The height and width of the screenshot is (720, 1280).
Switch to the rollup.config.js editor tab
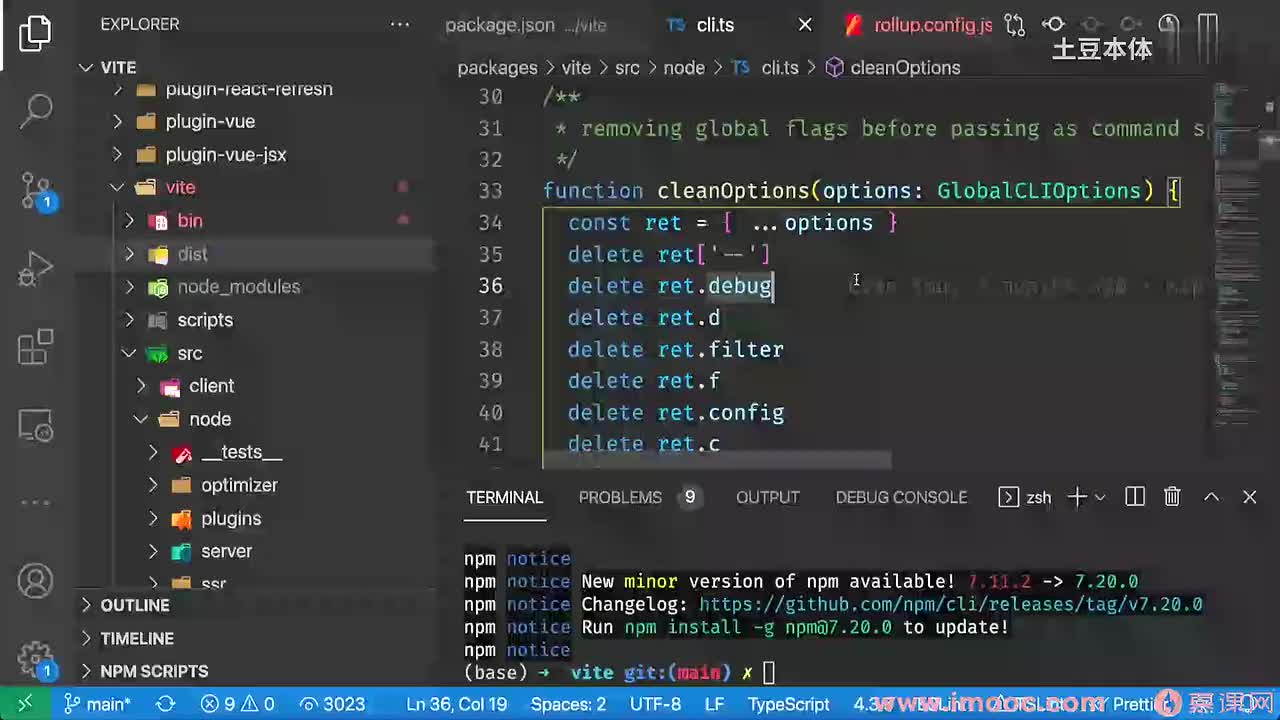[x=918, y=25]
